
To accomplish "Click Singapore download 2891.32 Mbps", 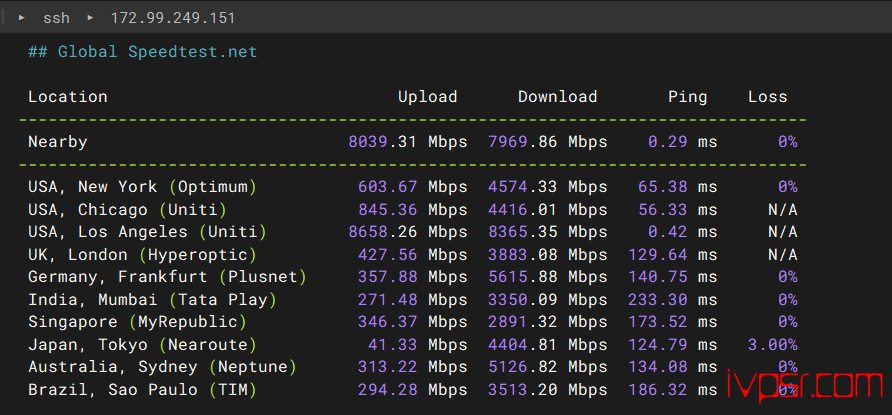I will (x=548, y=322).
